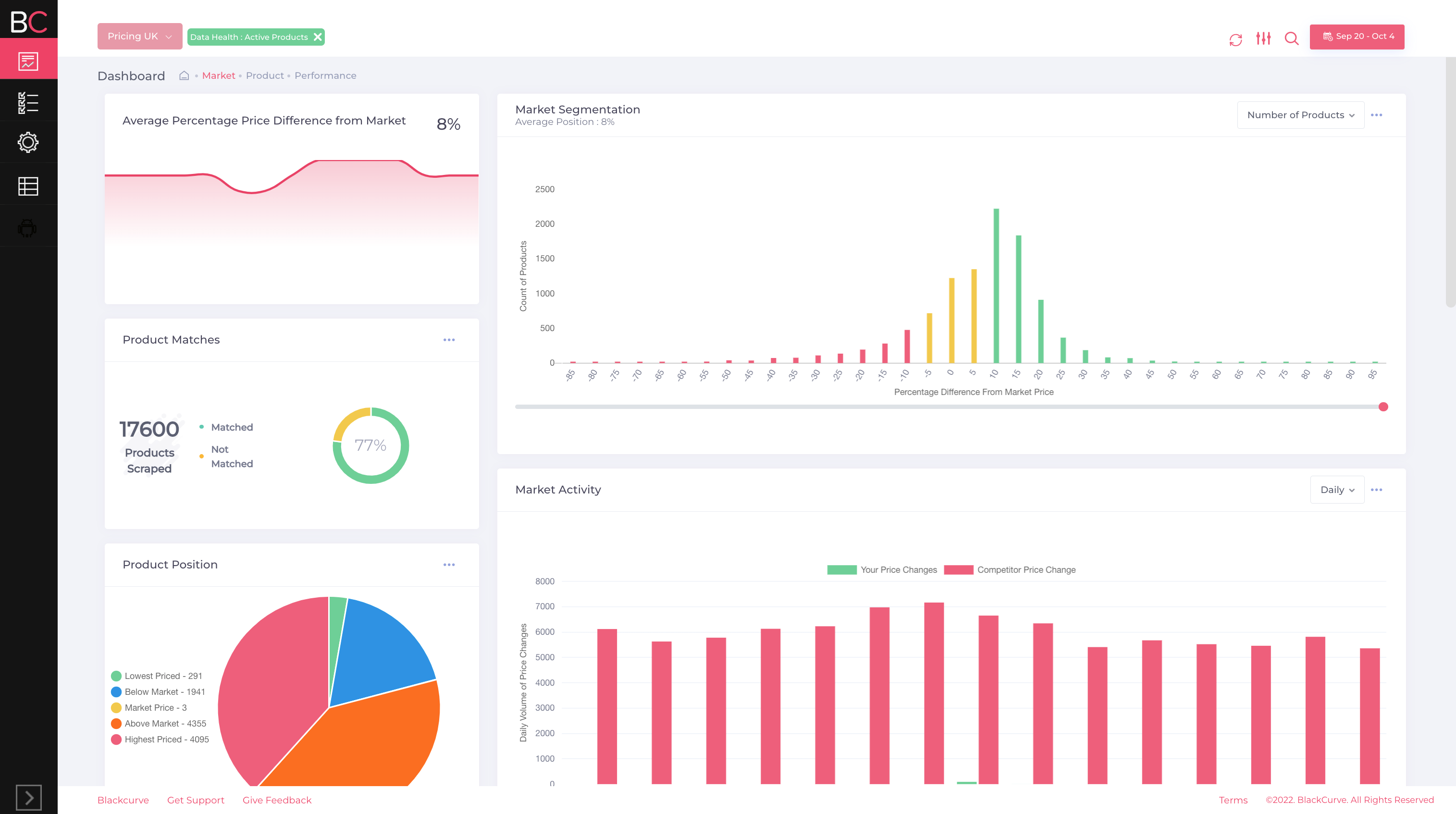Viewport: 1456px width, 814px height.
Task: Open Product Matches options menu
Action: 449,340
